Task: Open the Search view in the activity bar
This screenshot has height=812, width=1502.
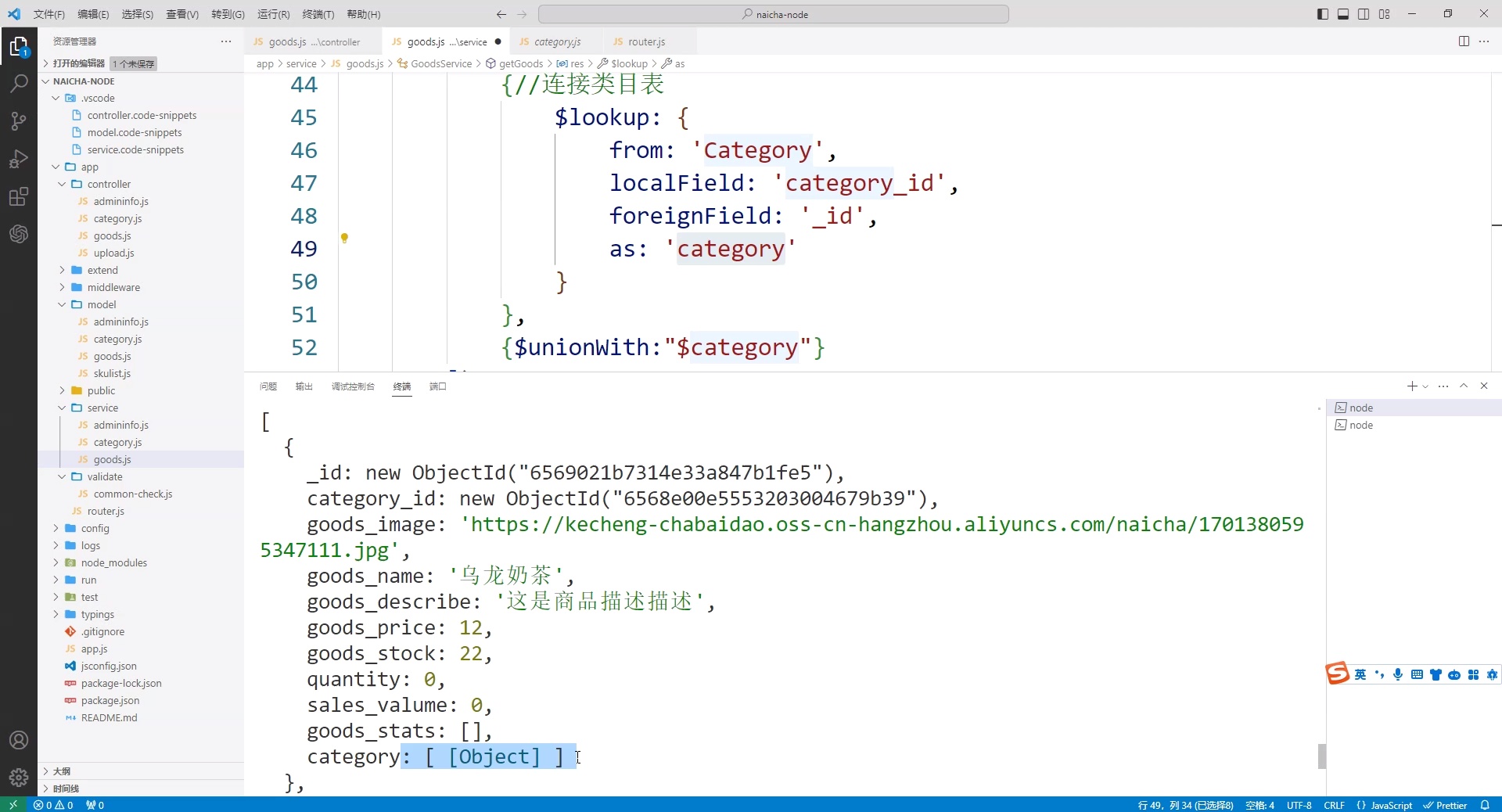Action: tap(18, 83)
